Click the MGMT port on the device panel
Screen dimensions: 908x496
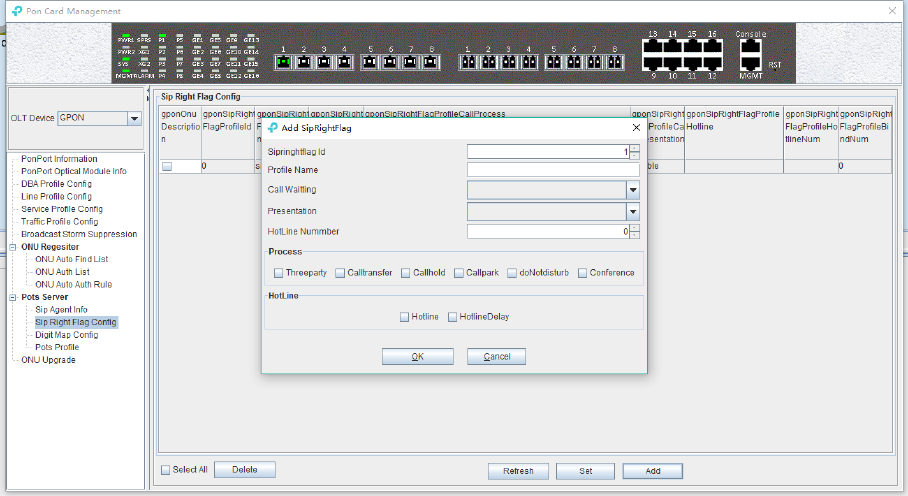[x=750, y=64]
